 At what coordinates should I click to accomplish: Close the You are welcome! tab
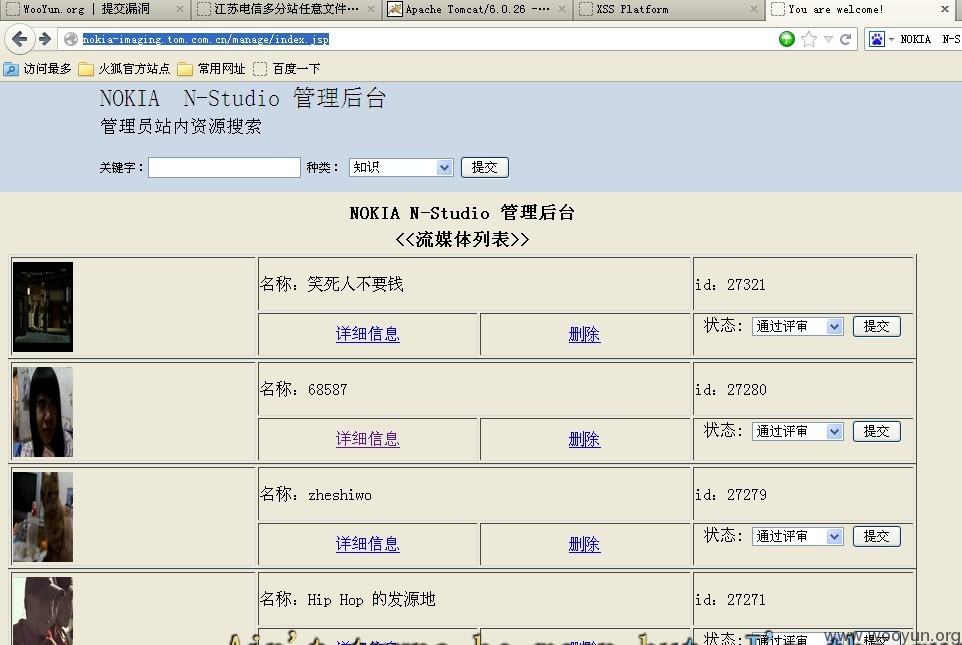[945, 9]
